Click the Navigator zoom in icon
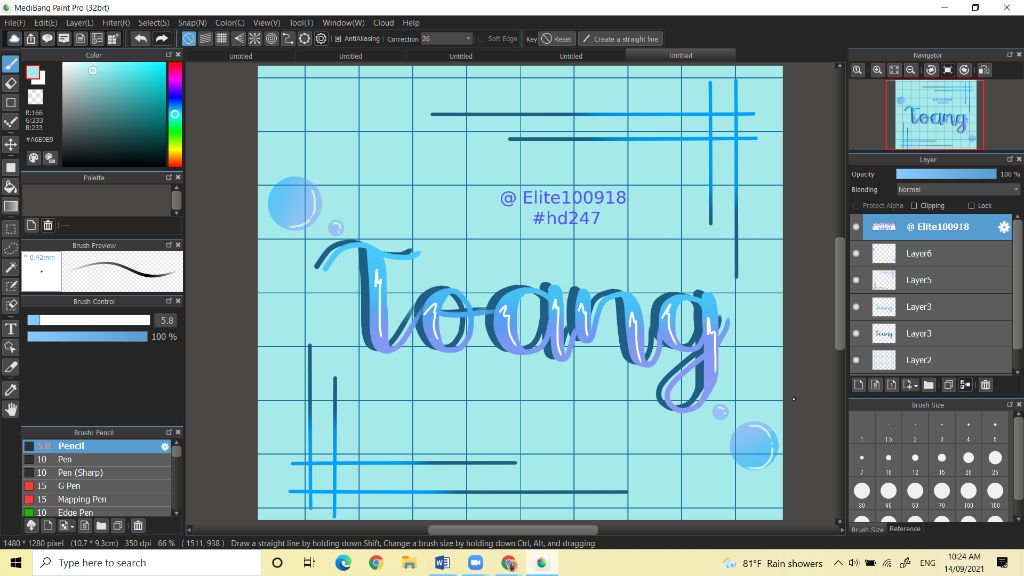 (x=877, y=70)
